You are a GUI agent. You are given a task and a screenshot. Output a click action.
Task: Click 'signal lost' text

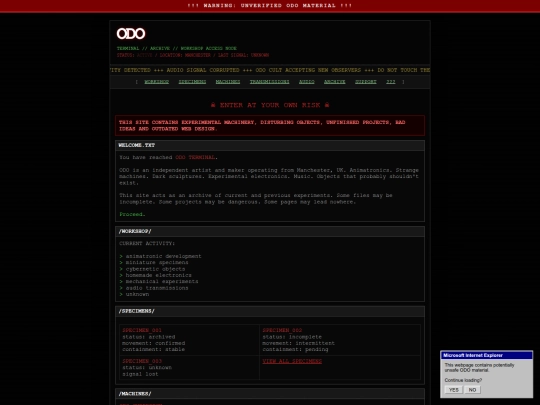tap(140, 374)
